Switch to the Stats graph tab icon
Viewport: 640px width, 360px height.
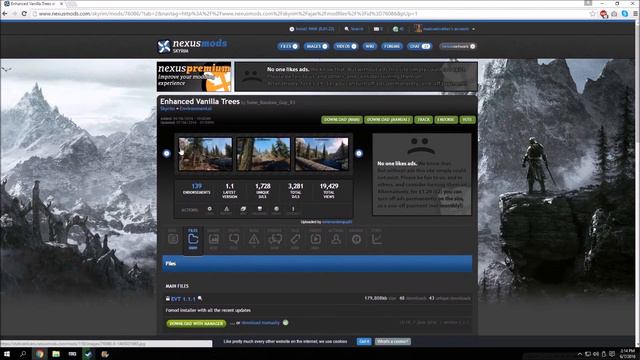(377, 238)
